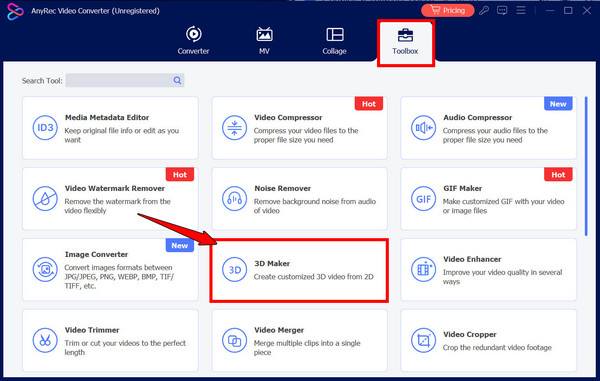Click the key register icon
The width and height of the screenshot is (600, 381).
[484, 10]
